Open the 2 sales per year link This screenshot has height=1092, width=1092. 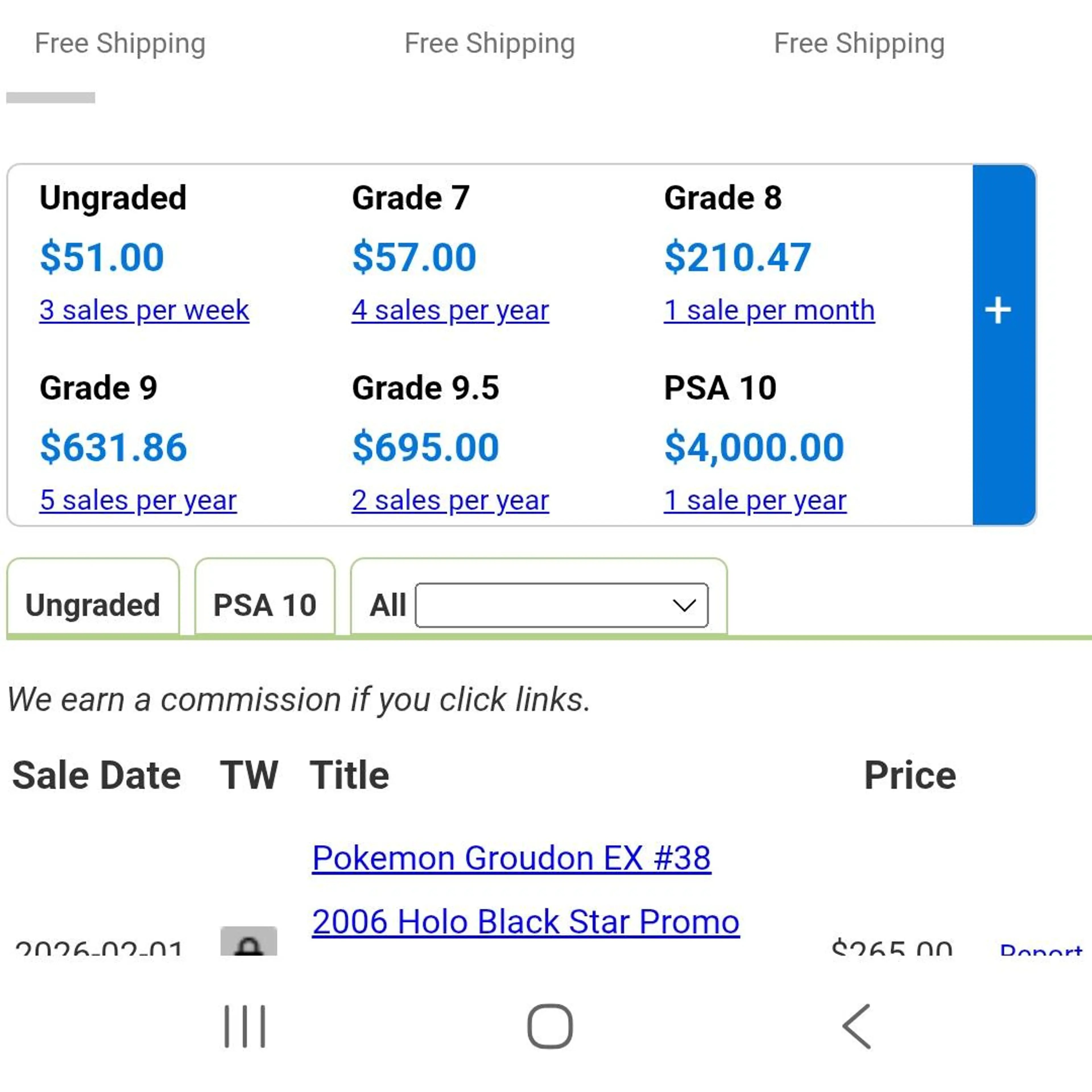click(x=450, y=500)
